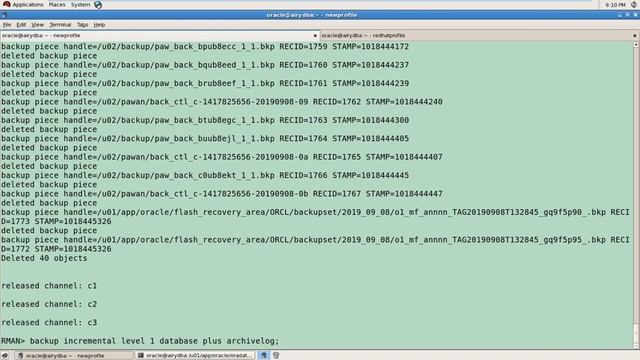Open the Tabs menu
Image resolution: width=640 pixels, height=360 pixels.
pyautogui.click(x=82, y=25)
